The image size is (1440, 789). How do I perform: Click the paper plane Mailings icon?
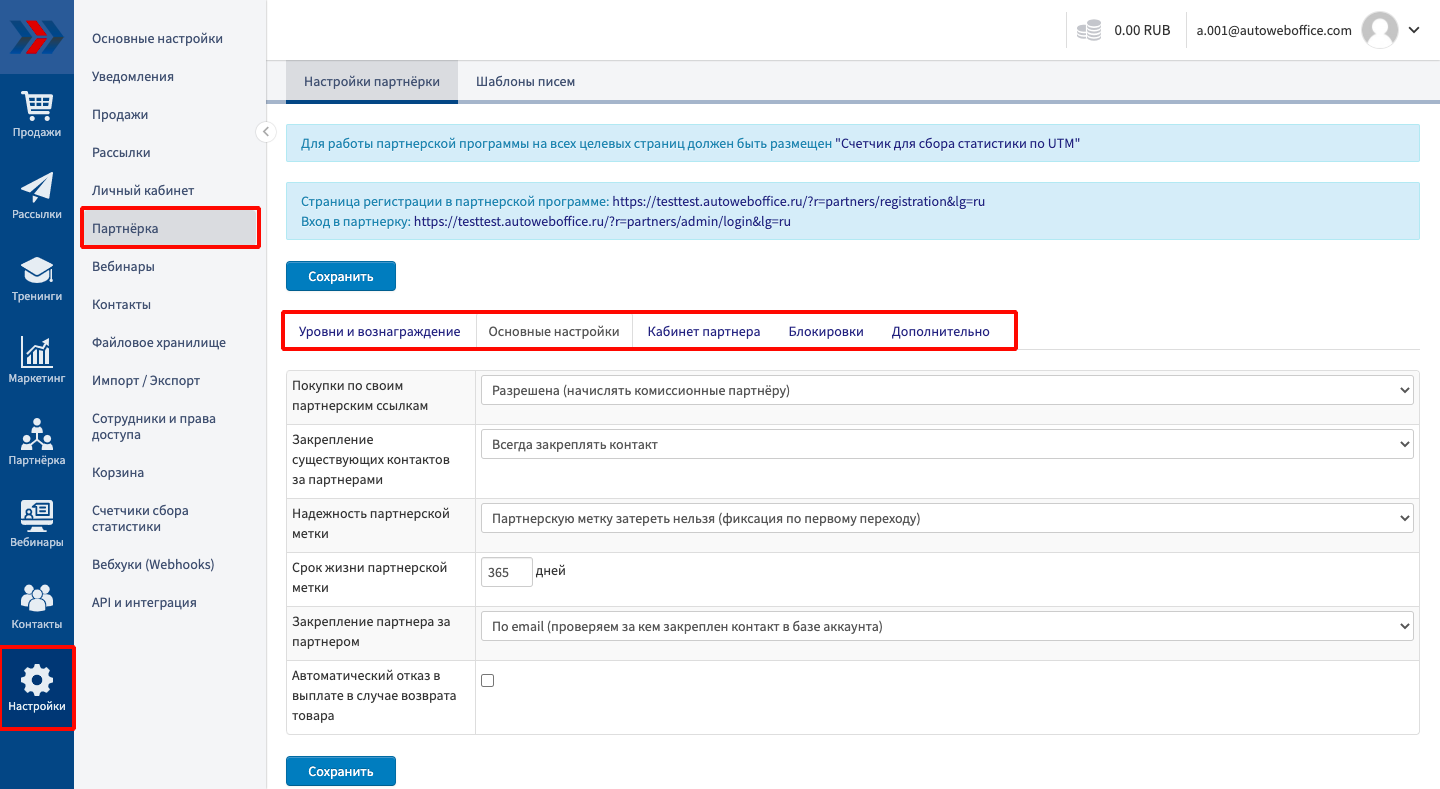tap(37, 188)
